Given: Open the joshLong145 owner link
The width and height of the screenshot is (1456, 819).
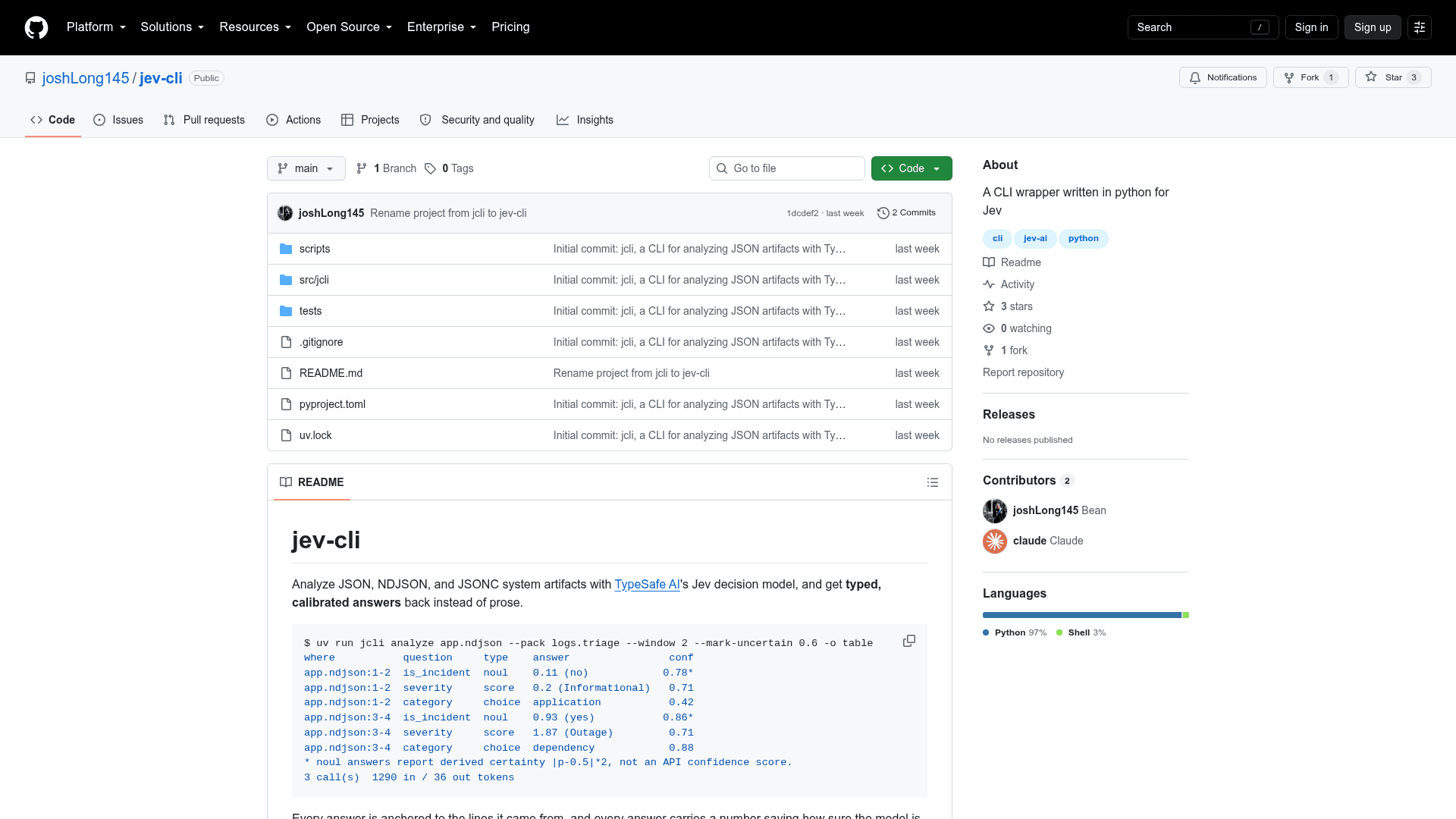Looking at the screenshot, I should pos(86,78).
